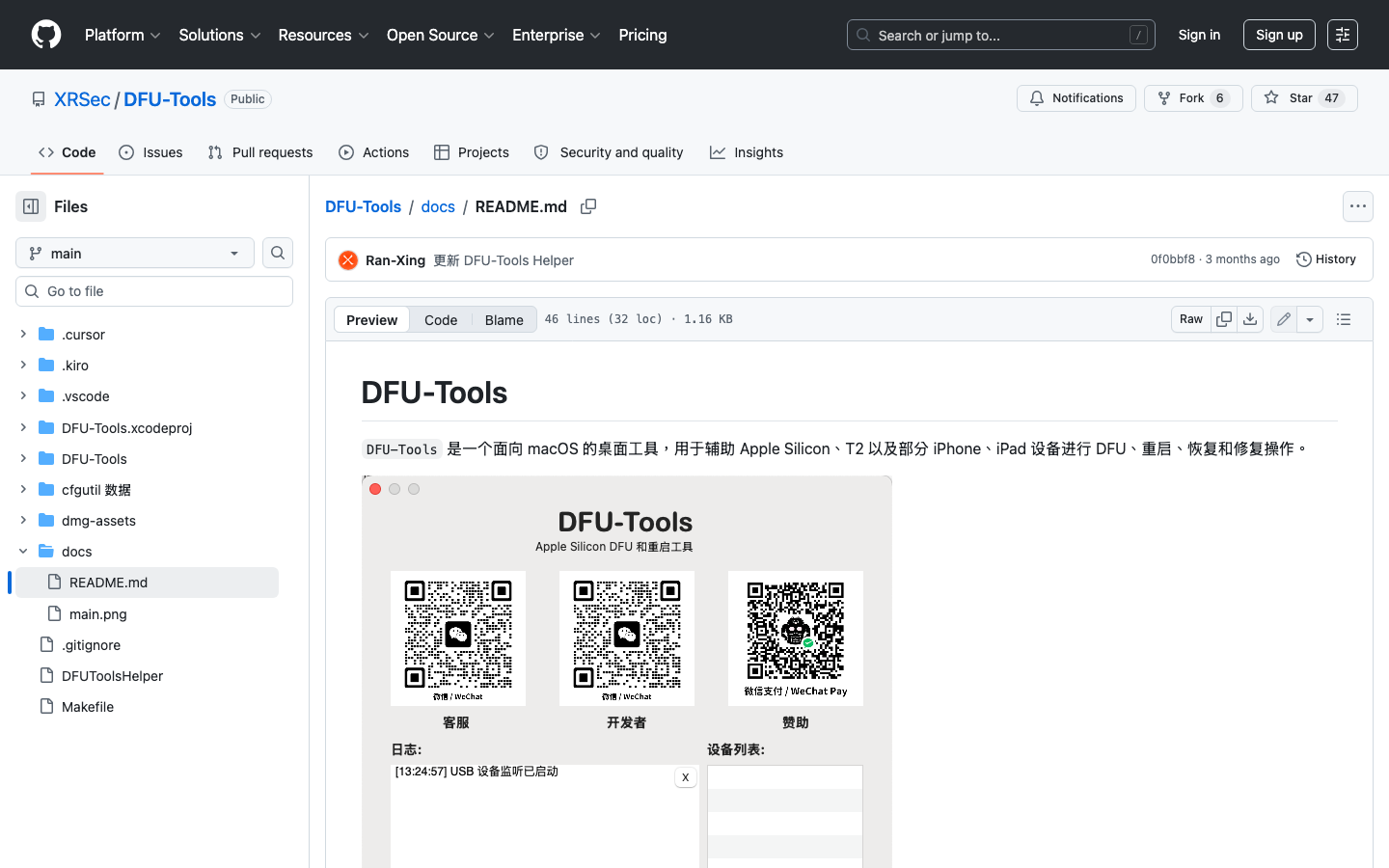Expand the .cursor folder chevron

[23, 334]
